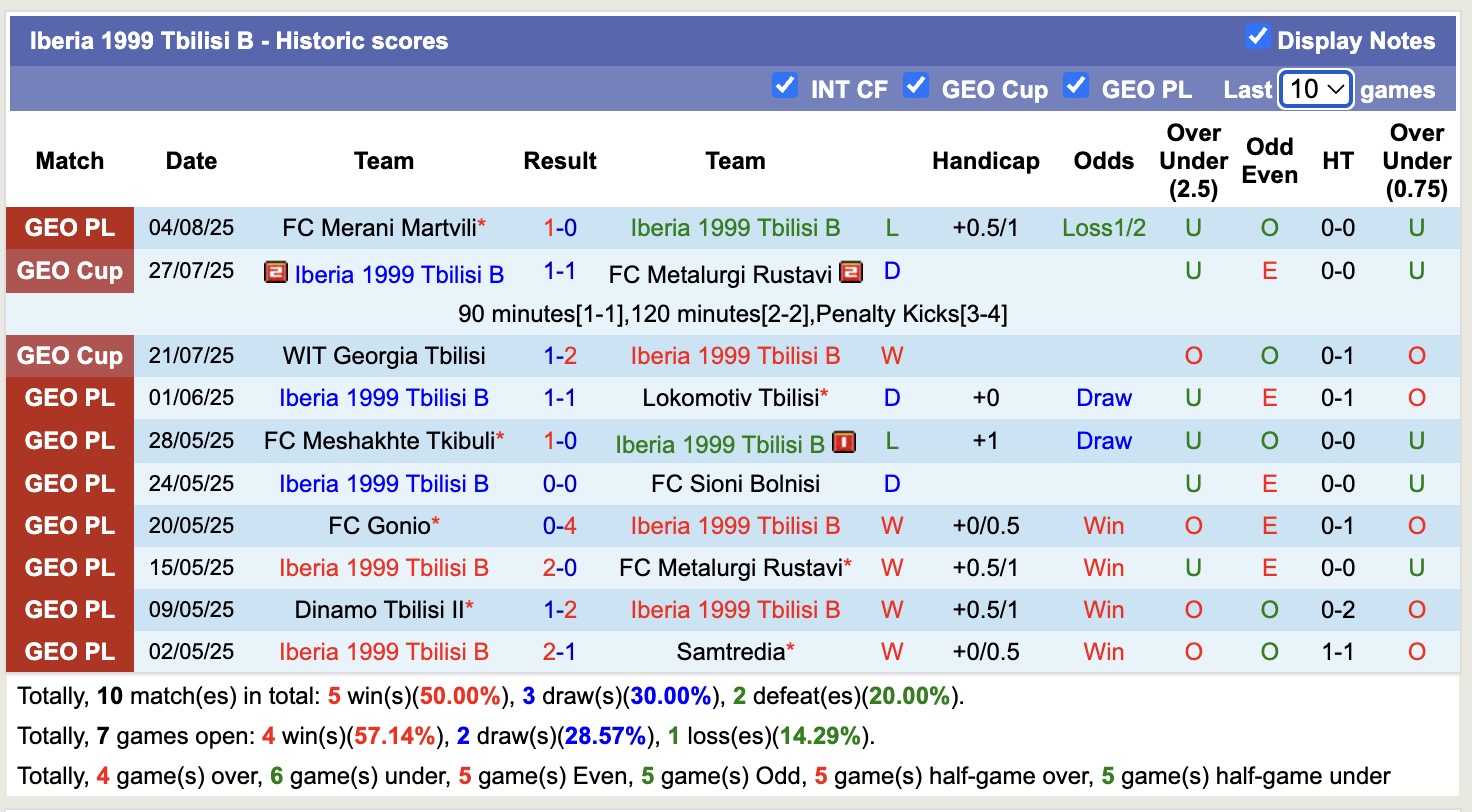The width and height of the screenshot is (1472, 812).
Task: Disable the GEO Cup filter checkbox
Action: pos(916,87)
